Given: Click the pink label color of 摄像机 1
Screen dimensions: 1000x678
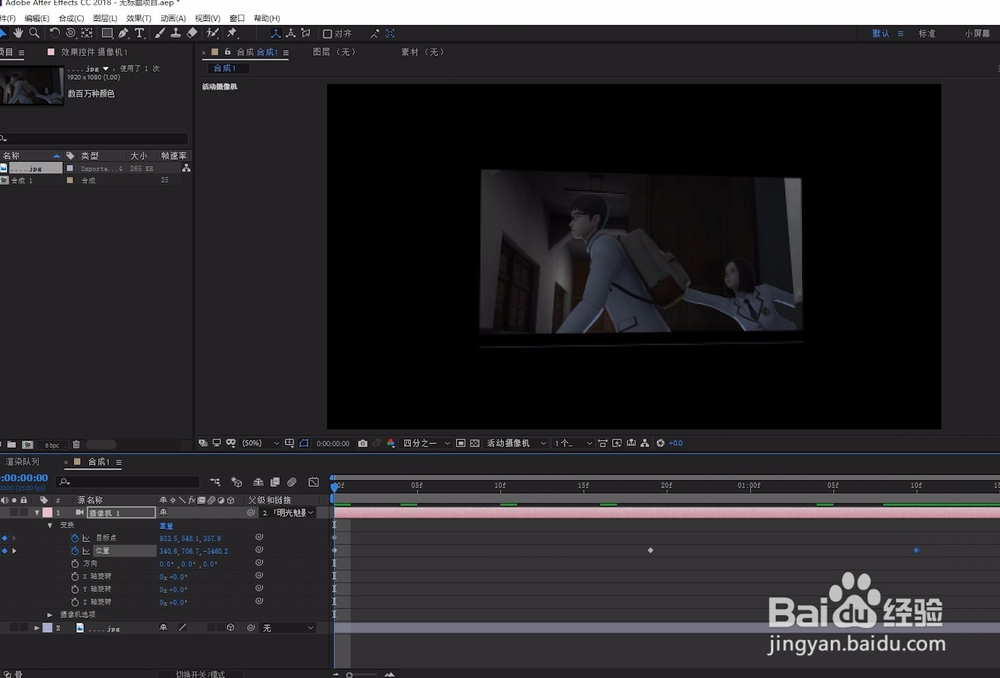Looking at the screenshot, I should [47, 513].
